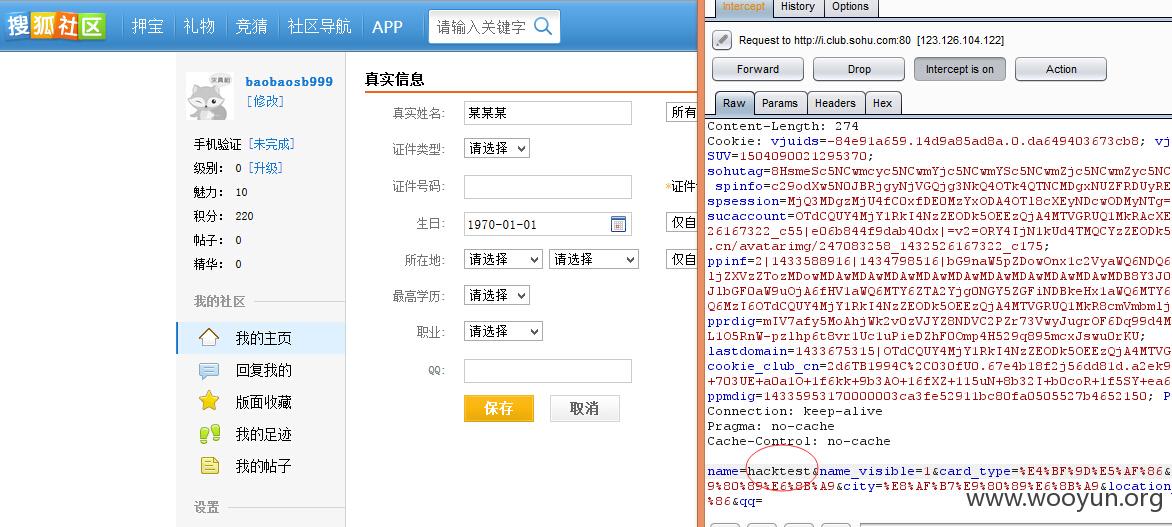Focus the QQ input field
This screenshot has width=1172, height=527.
548,371
